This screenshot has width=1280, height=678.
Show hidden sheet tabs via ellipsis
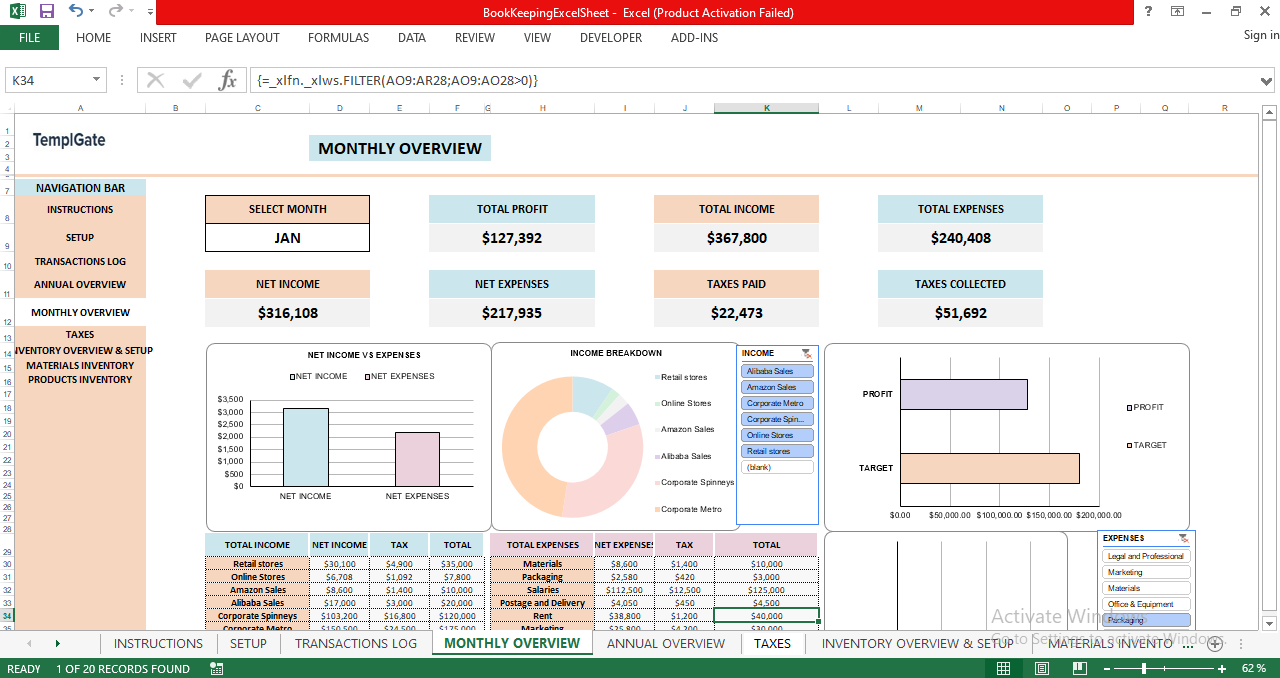(x=1187, y=644)
